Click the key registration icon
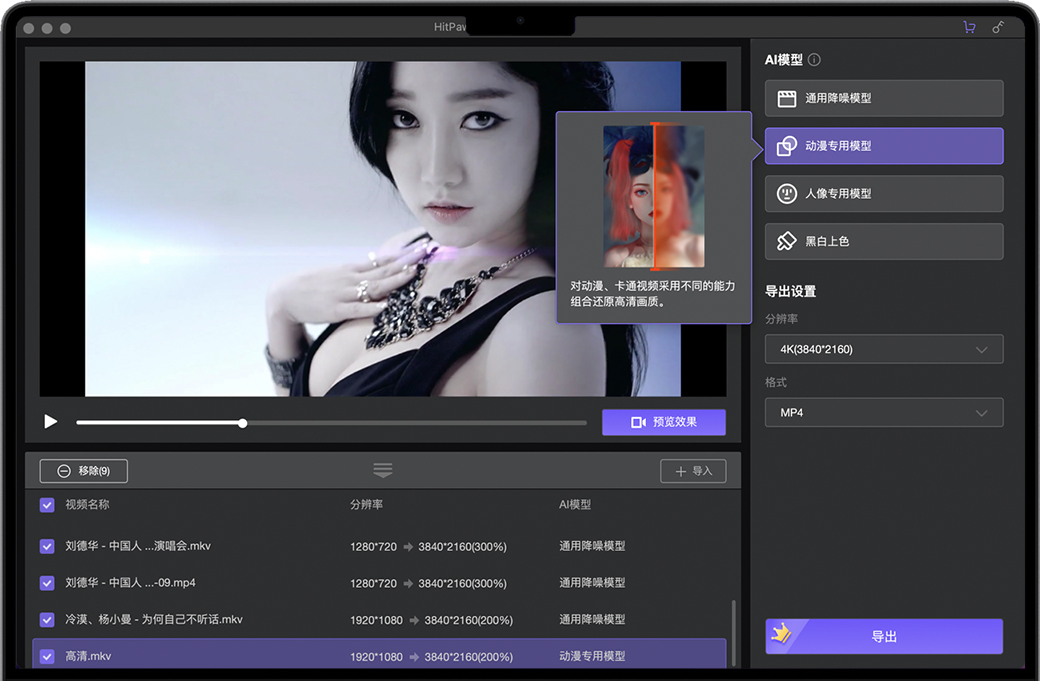The width and height of the screenshot is (1040, 681). pos(998,28)
